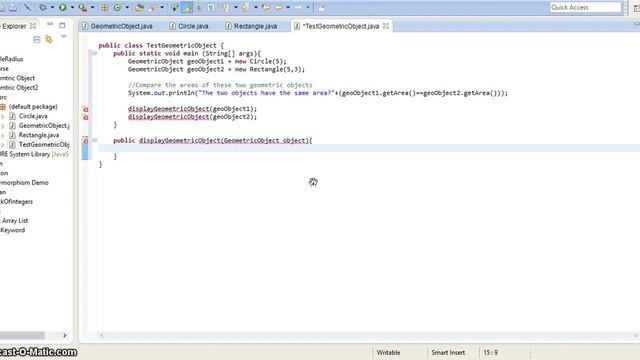
Task: Open the Run dropdown arrow
Action: point(72,7)
